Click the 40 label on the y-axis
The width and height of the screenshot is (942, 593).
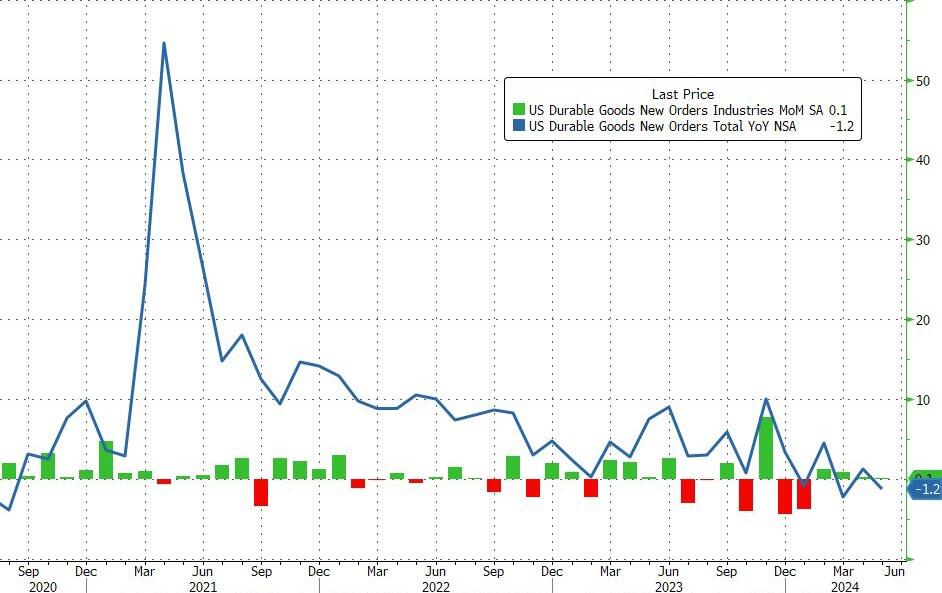(x=924, y=160)
